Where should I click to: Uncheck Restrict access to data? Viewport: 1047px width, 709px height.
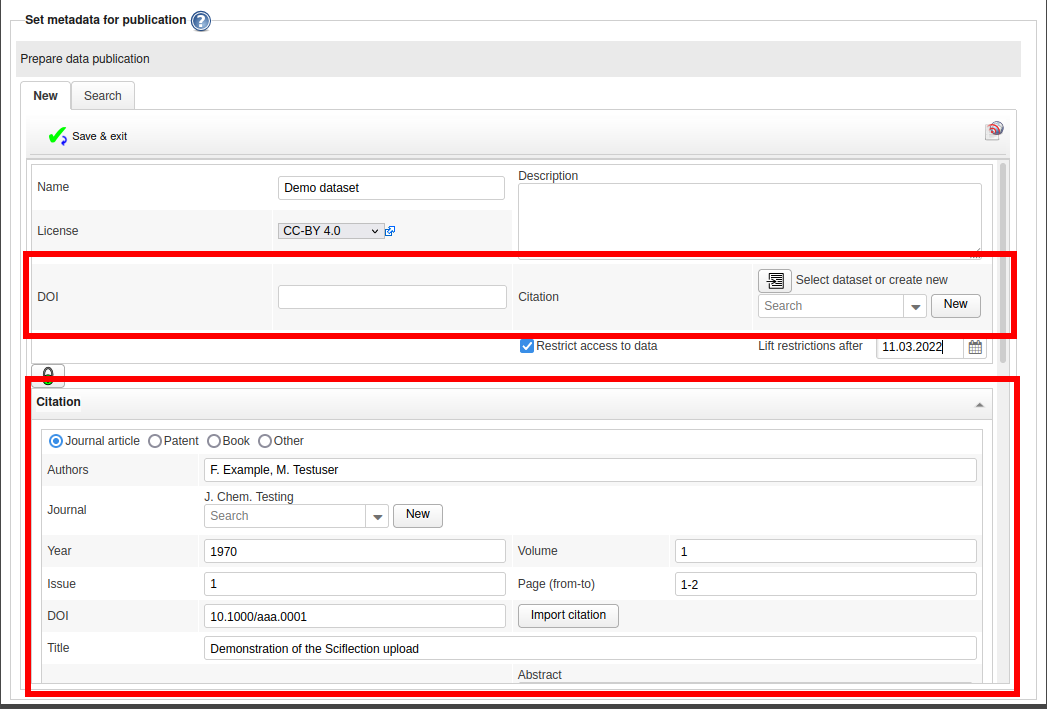[527, 346]
